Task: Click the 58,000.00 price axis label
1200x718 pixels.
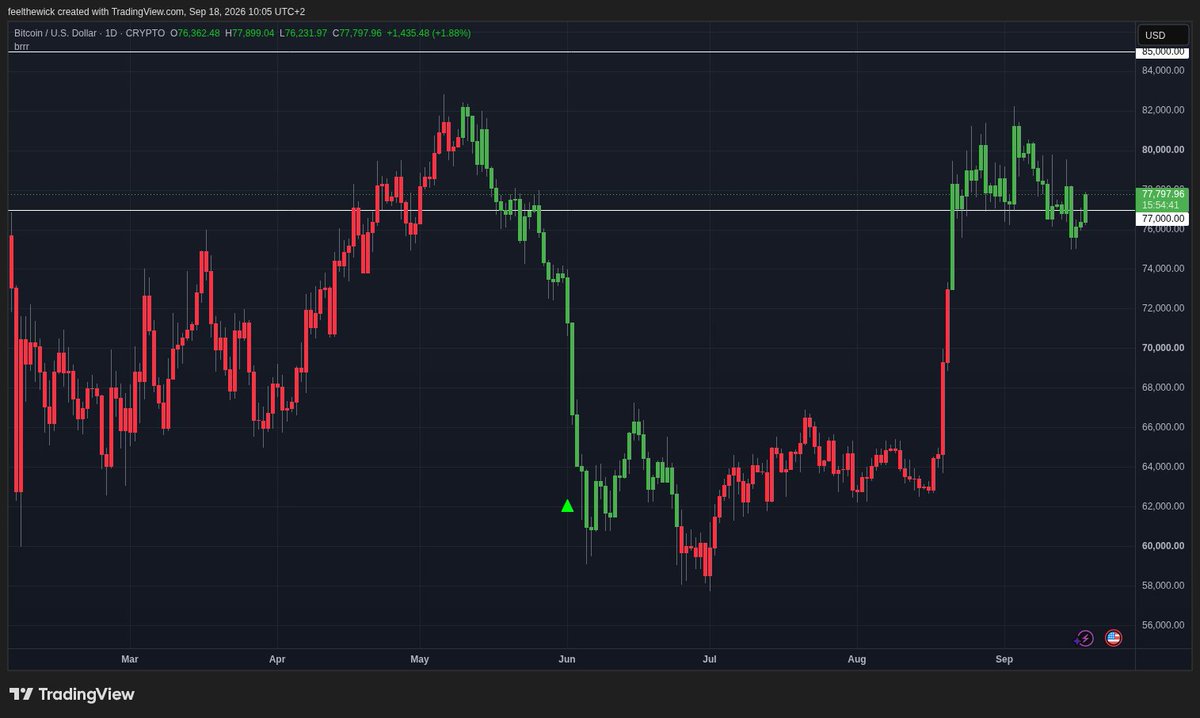Action: (1163, 585)
